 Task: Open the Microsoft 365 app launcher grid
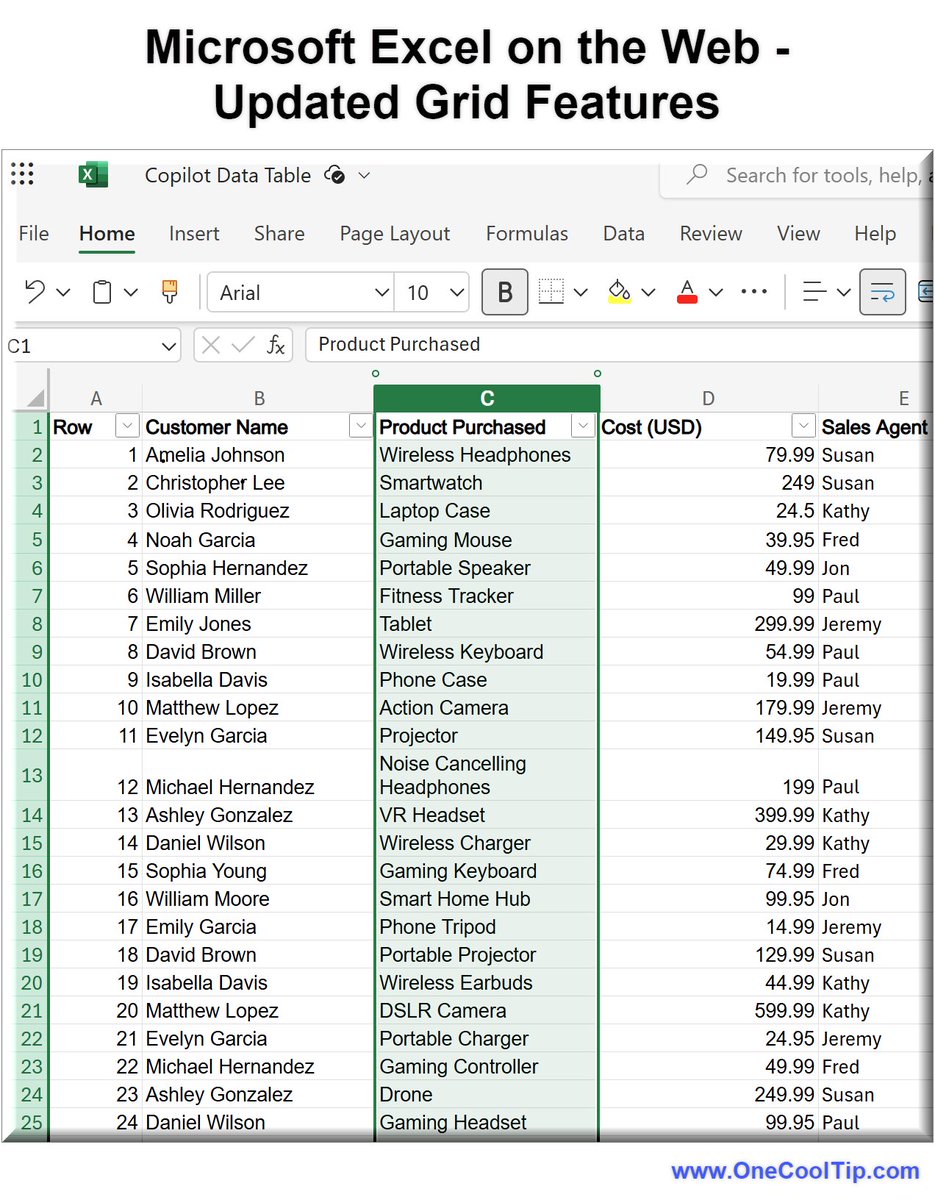click(22, 174)
